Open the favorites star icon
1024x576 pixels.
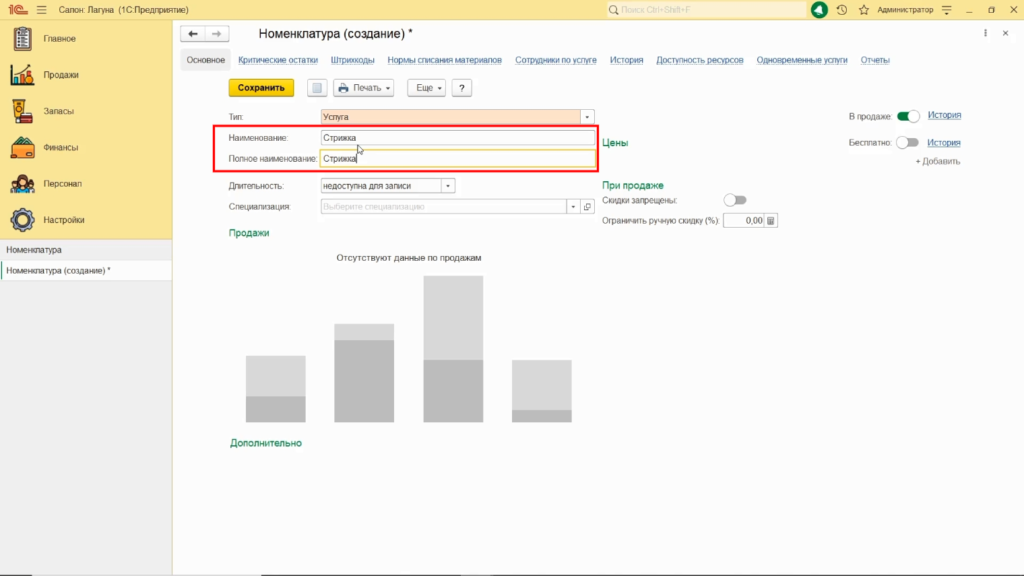point(864,10)
